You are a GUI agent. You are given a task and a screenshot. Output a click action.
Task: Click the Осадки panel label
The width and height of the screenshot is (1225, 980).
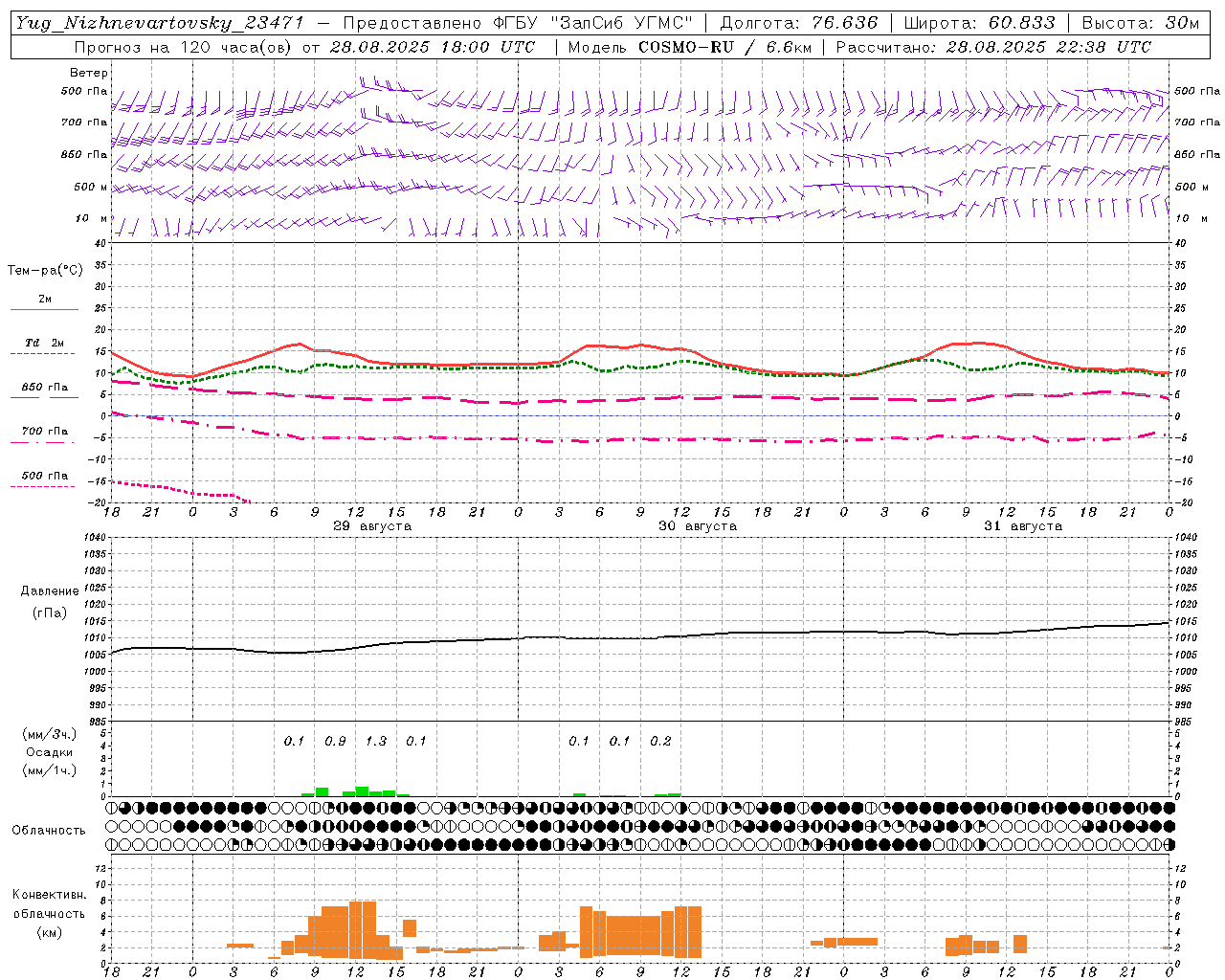(50, 752)
